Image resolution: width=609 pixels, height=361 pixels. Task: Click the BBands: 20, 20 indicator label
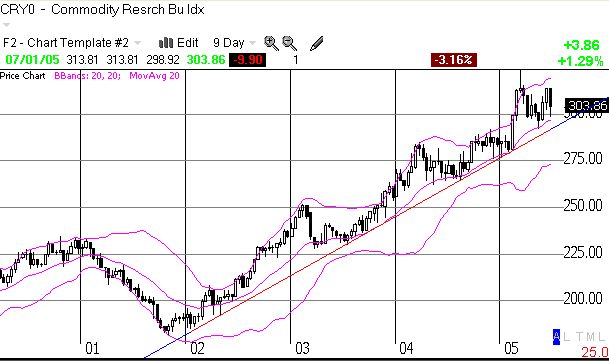click(87, 76)
